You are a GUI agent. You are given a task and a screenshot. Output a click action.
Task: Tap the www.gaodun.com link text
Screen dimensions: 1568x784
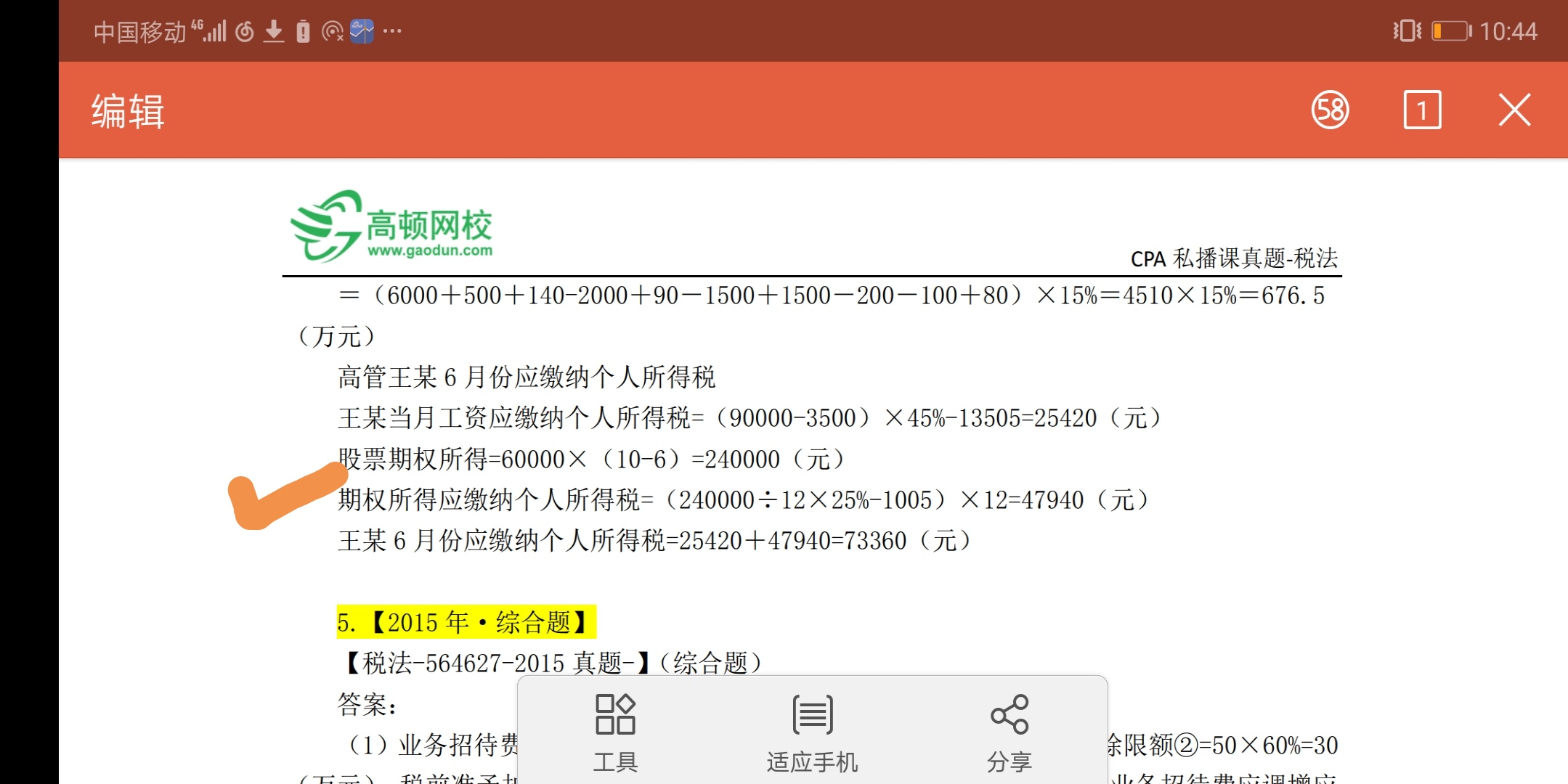pyautogui.click(x=430, y=251)
